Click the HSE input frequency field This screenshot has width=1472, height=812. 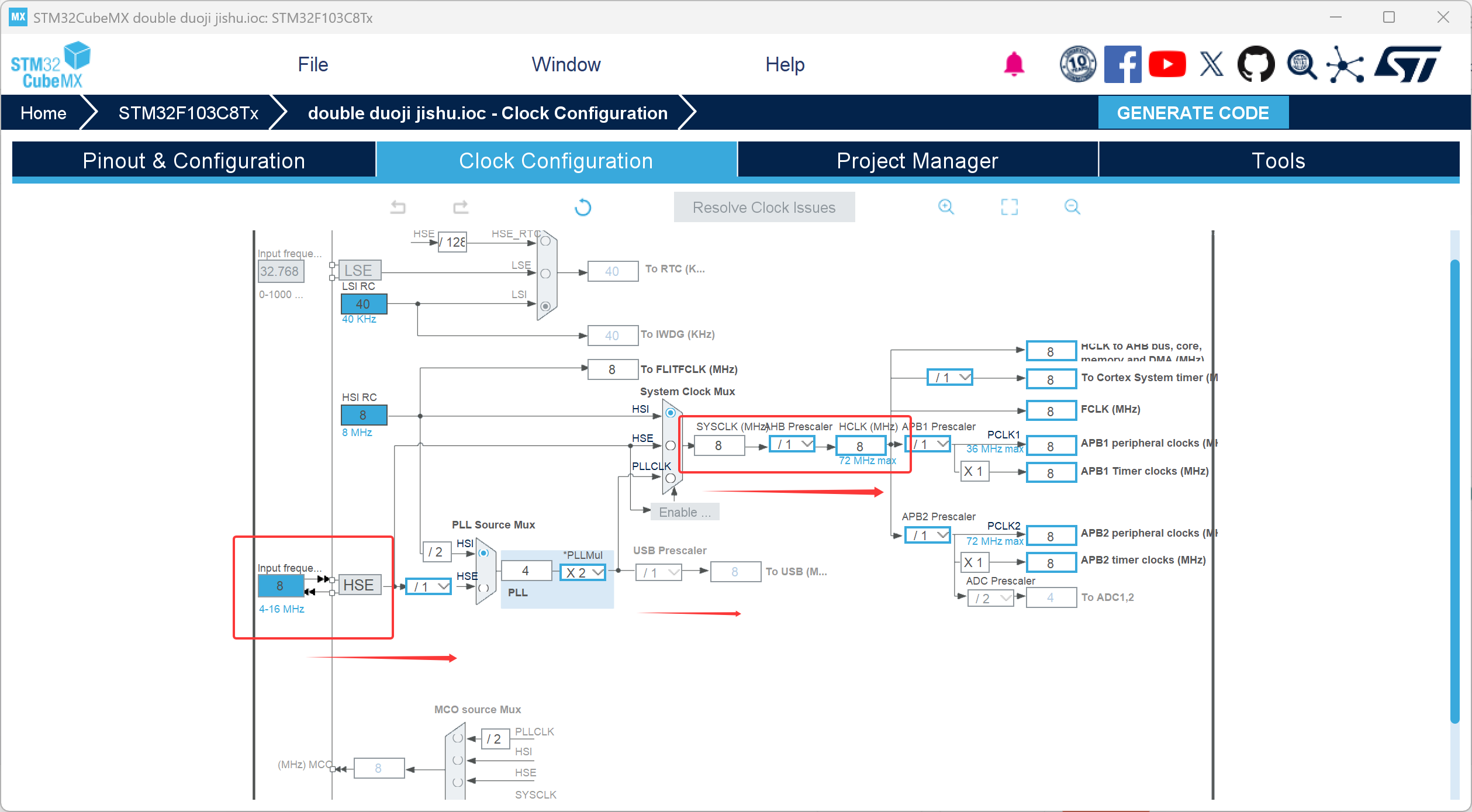point(281,586)
